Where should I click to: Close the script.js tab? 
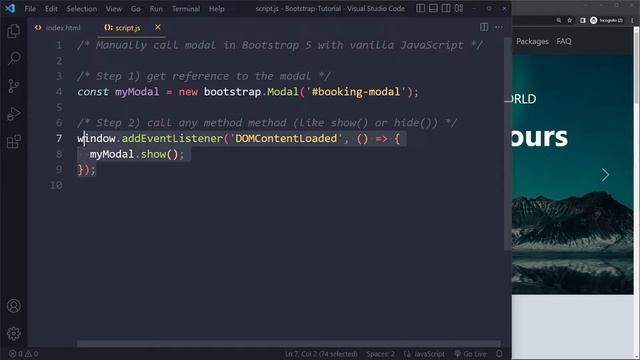(158, 27)
